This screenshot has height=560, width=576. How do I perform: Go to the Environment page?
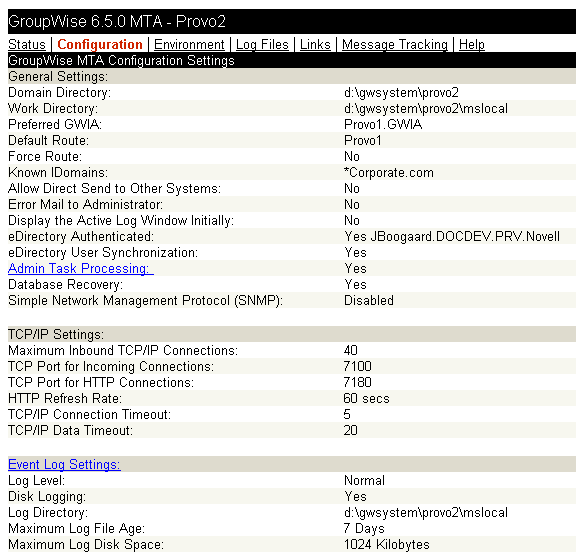[189, 44]
